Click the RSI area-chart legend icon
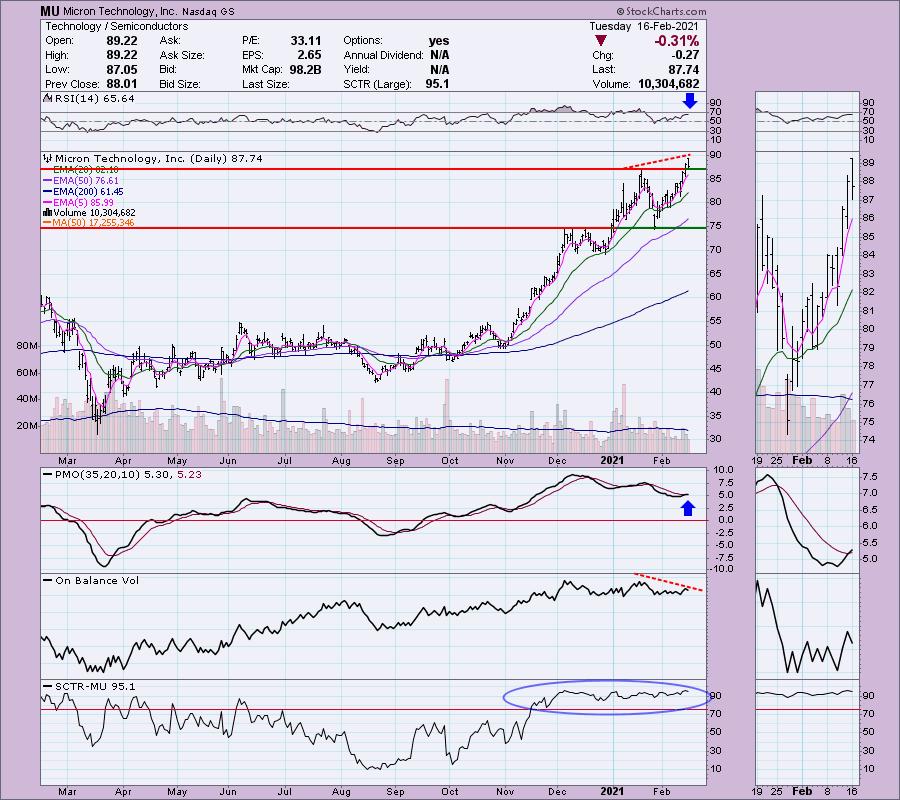Image resolution: width=900 pixels, height=800 pixels. (x=47, y=99)
